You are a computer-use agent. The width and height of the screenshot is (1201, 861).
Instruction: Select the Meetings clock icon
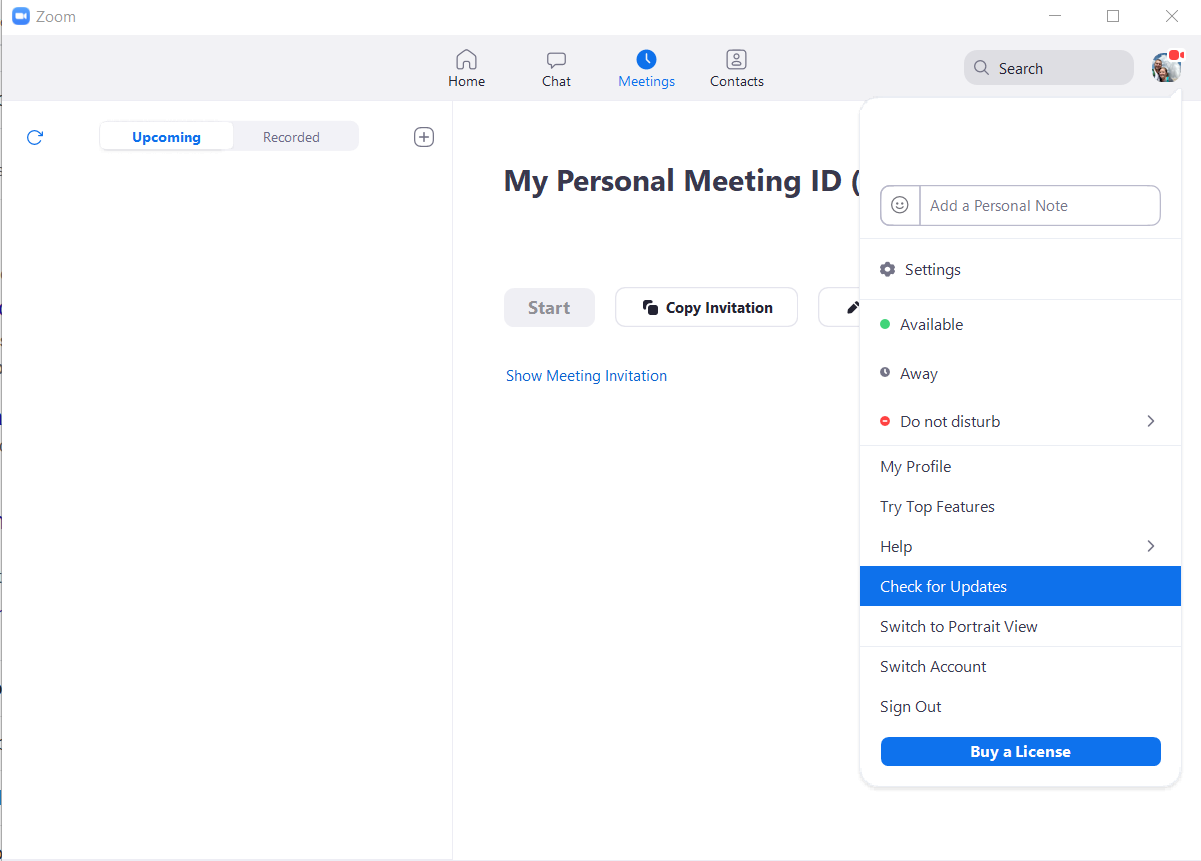646,59
